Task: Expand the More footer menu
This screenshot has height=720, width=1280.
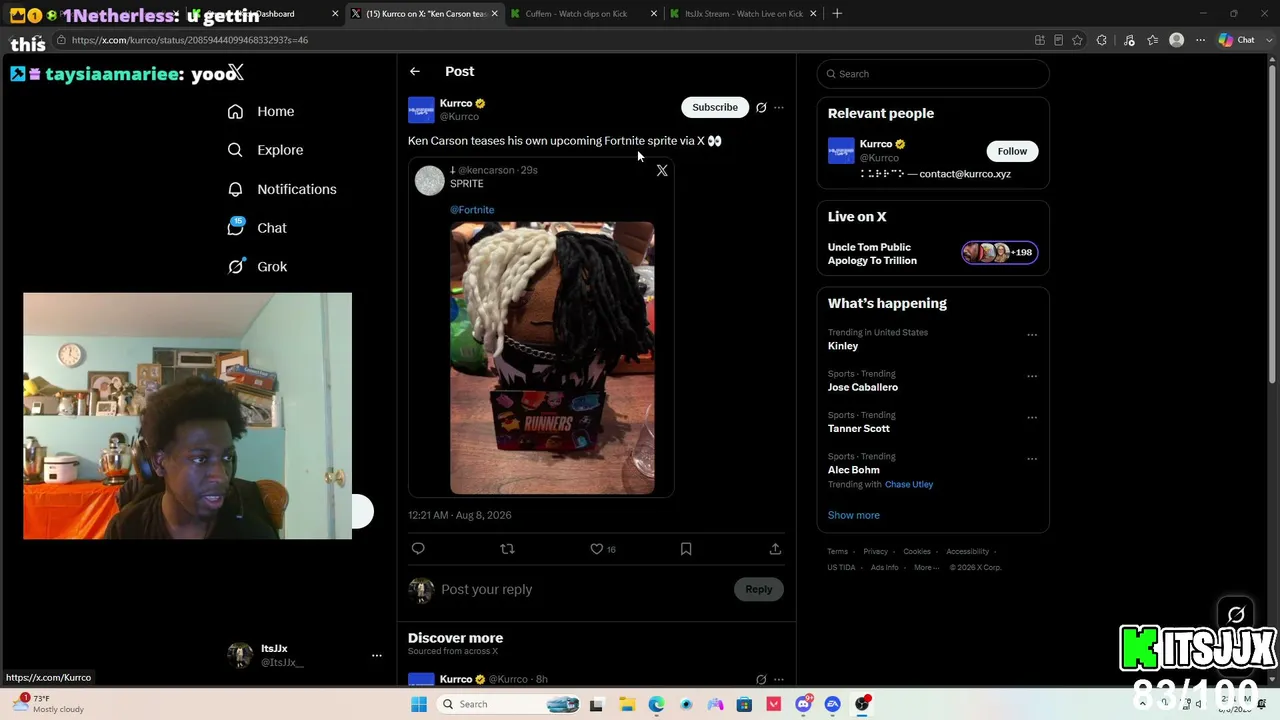Action: (x=926, y=567)
